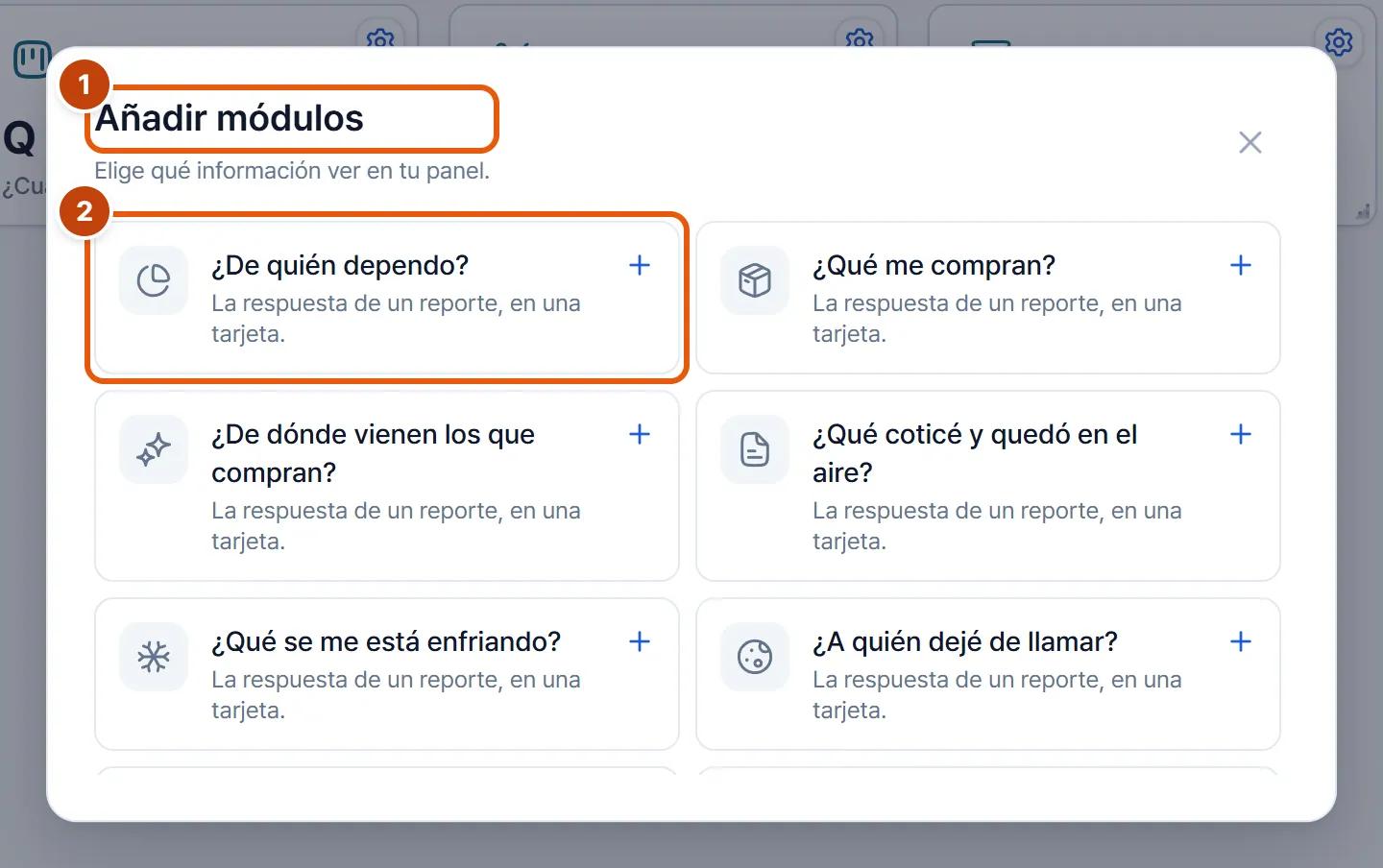Add ¿A quién dejé de llamar? using its plus icon
This screenshot has height=868, width=1383.
[1241, 641]
